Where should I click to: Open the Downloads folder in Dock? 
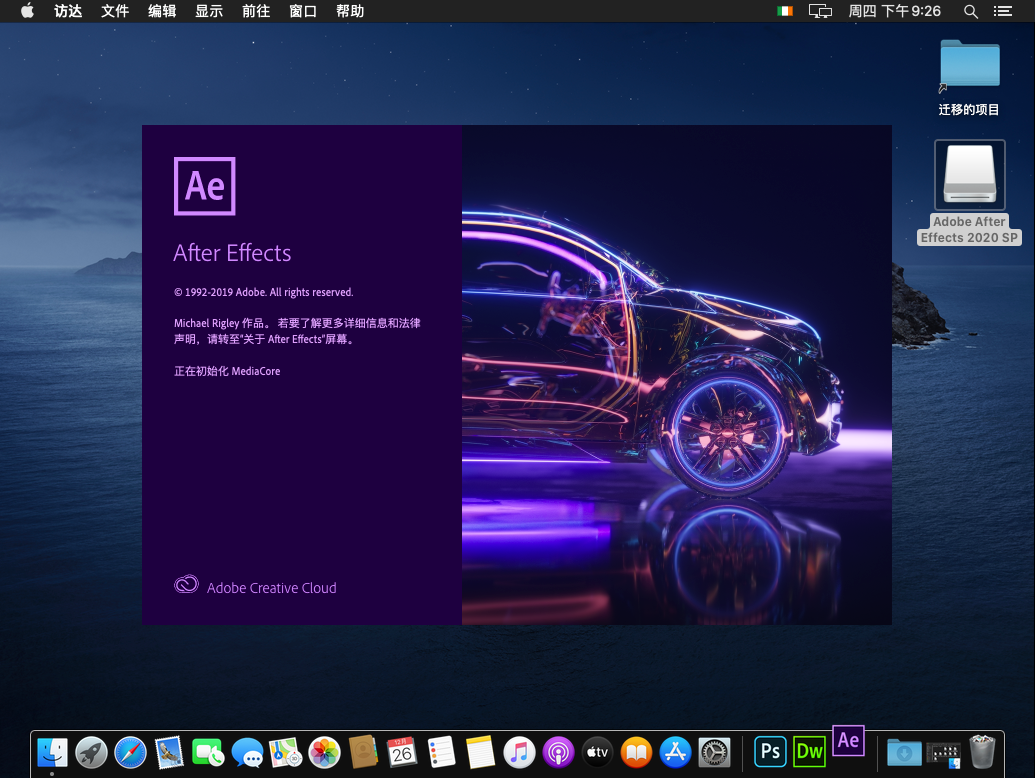(x=904, y=752)
